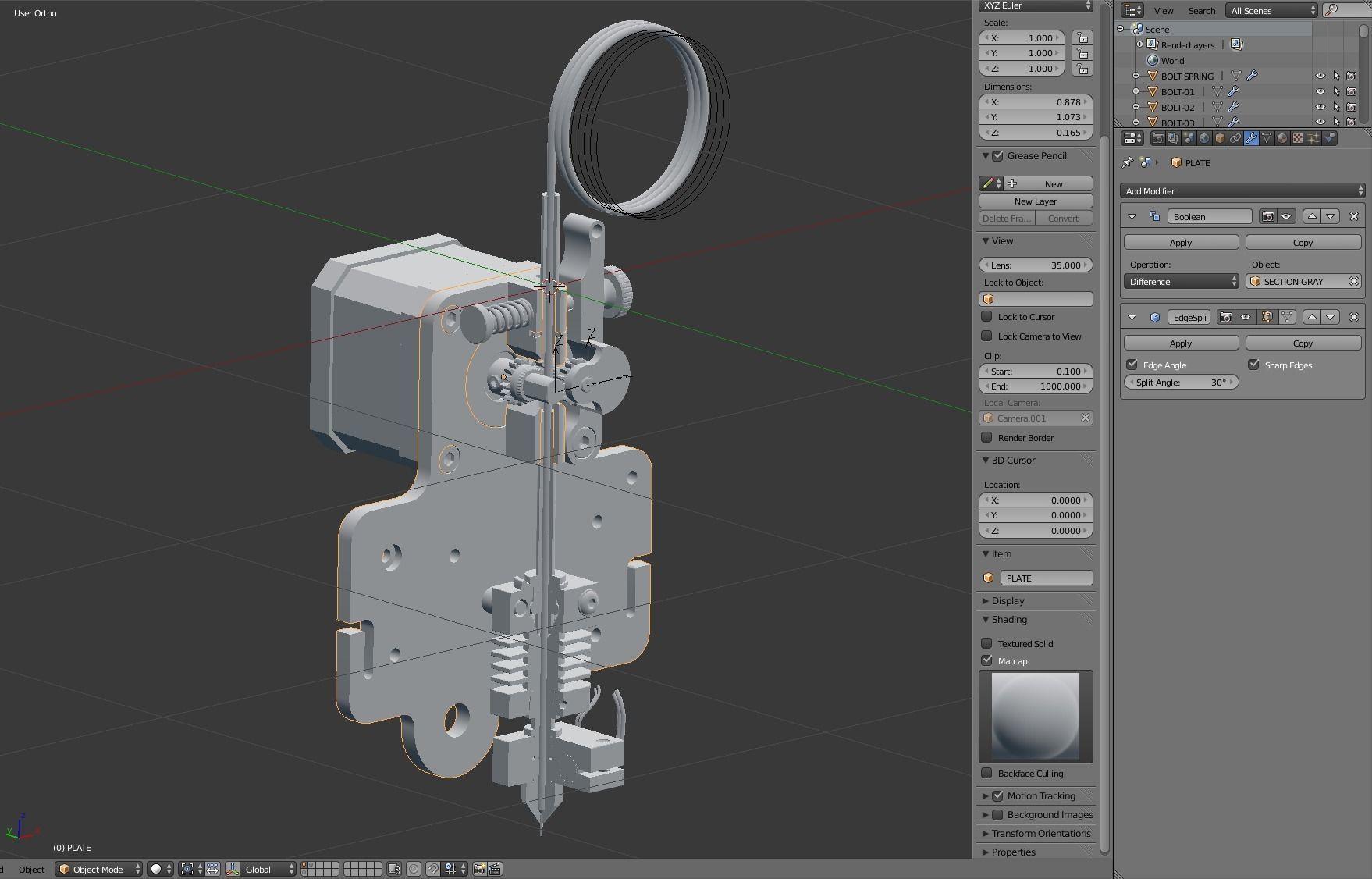1372x879 pixels.
Task: Toggle visibility eye for BOLT-01
Action: coord(1320,91)
